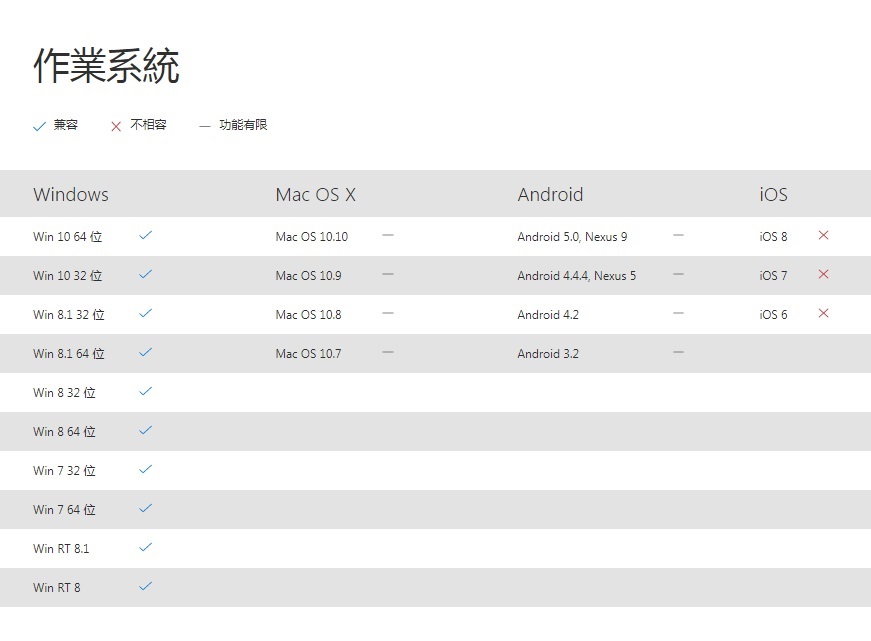Click the checkmark next to Win 8 64 位

coord(146,430)
